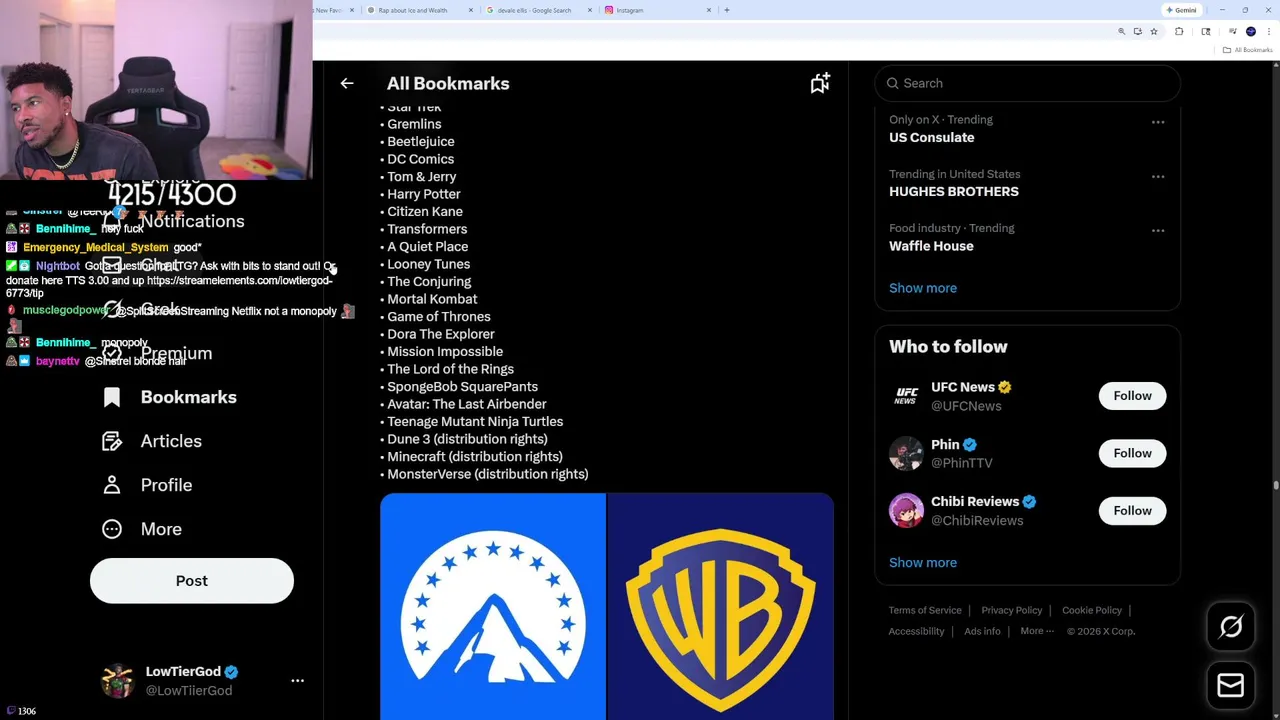
Task: Open options for HUGHES BROTHERS trend
Action: (x=1158, y=176)
